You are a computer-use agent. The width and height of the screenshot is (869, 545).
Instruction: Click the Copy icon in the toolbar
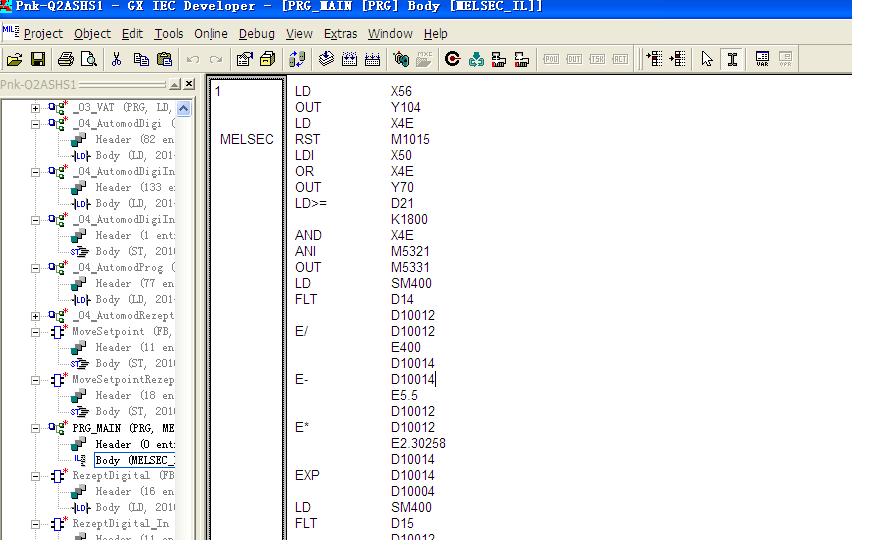[141, 60]
